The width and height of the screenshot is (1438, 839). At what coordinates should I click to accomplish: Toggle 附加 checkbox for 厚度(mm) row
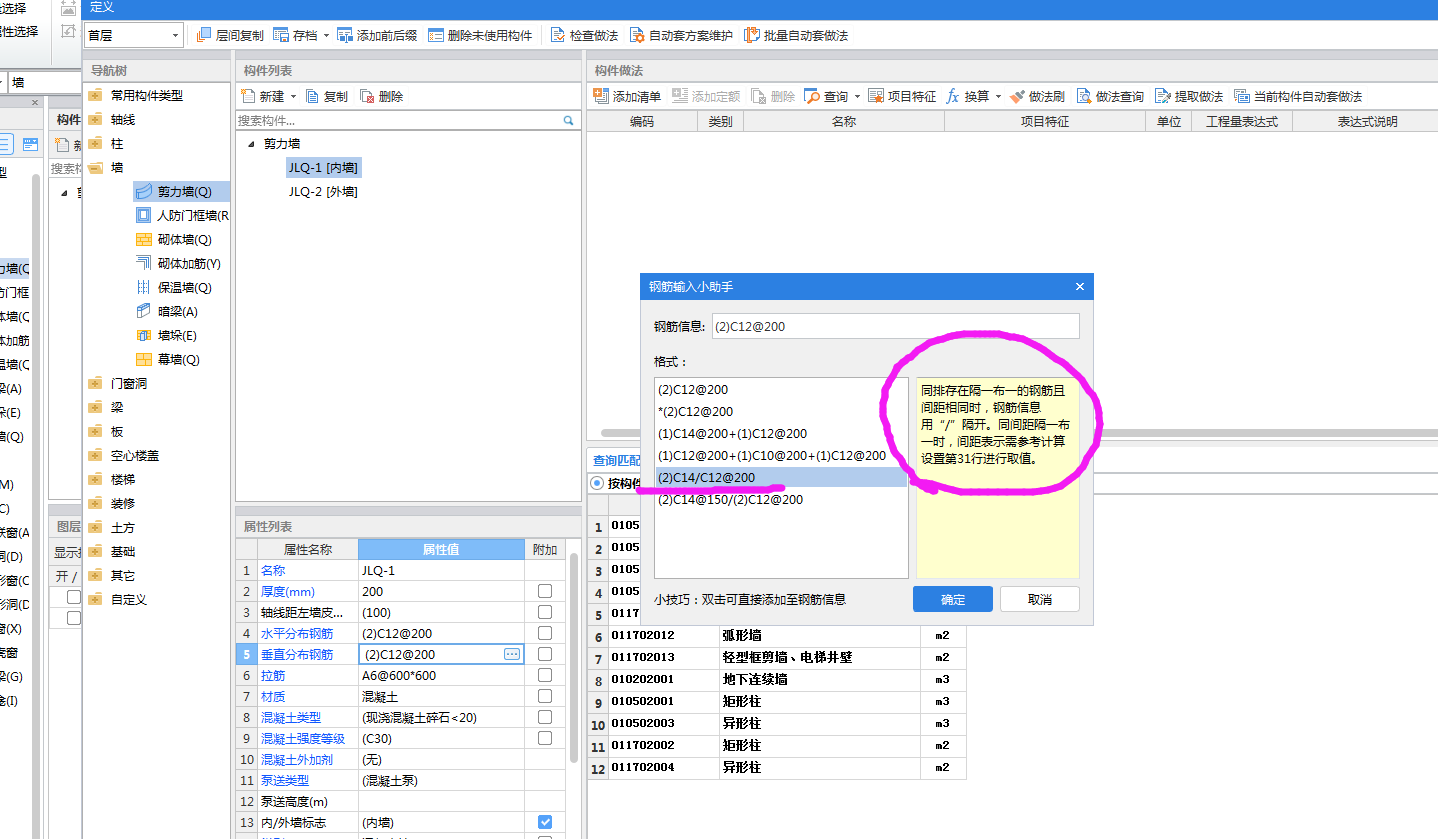[545, 591]
